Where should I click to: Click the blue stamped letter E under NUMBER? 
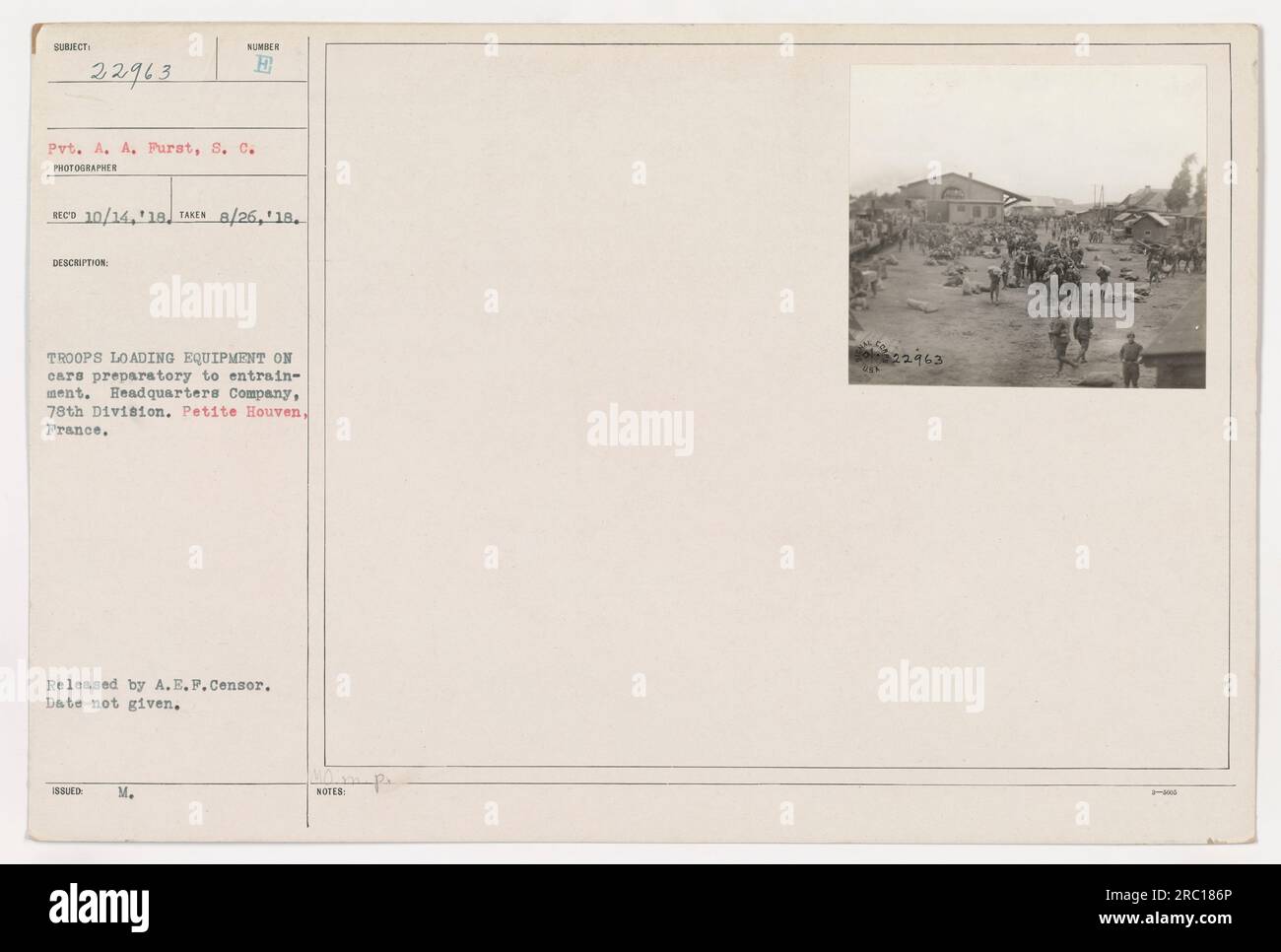coord(264,67)
